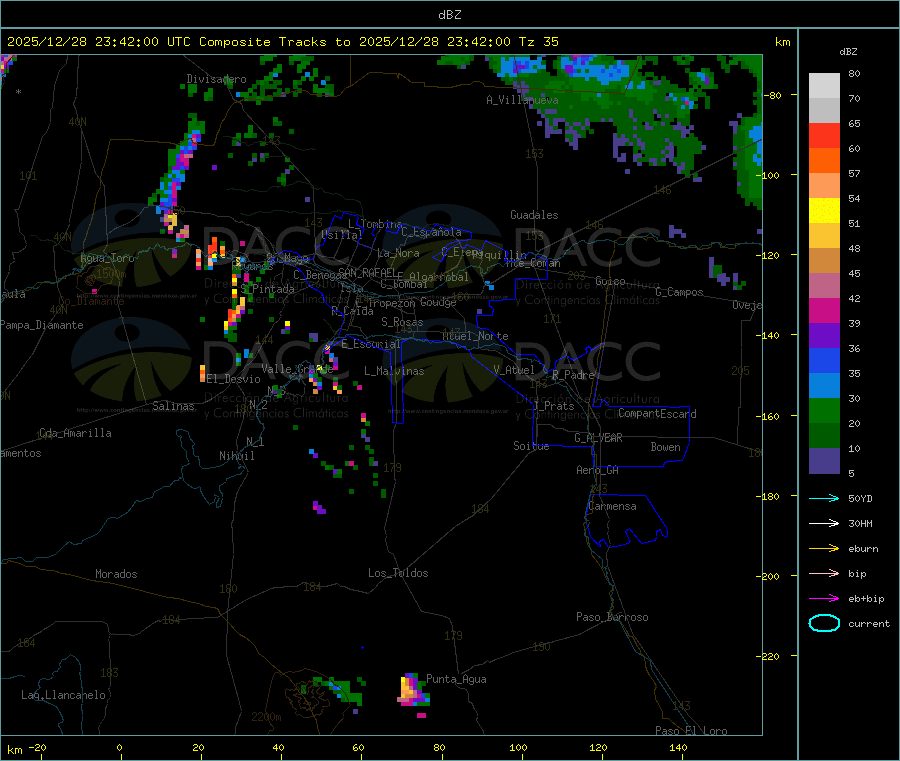Click the Nihuil map label
This screenshot has height=761, width=900.
click(x=236, y=456)
